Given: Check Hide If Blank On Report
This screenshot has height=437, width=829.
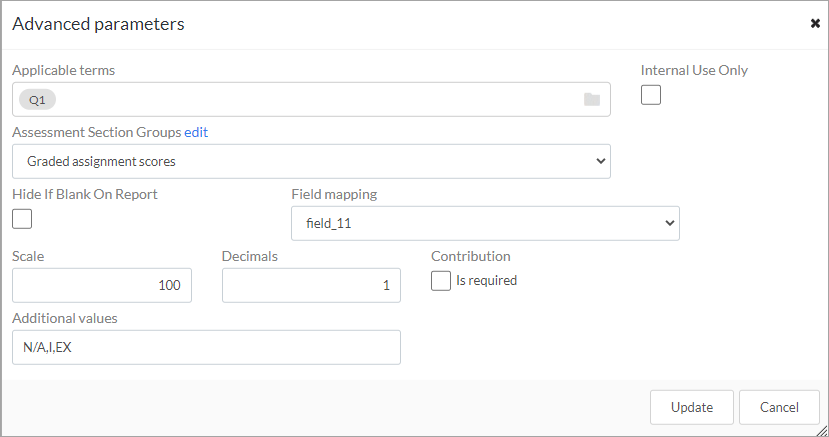Looking at the screenshot, I should [22, 219].
